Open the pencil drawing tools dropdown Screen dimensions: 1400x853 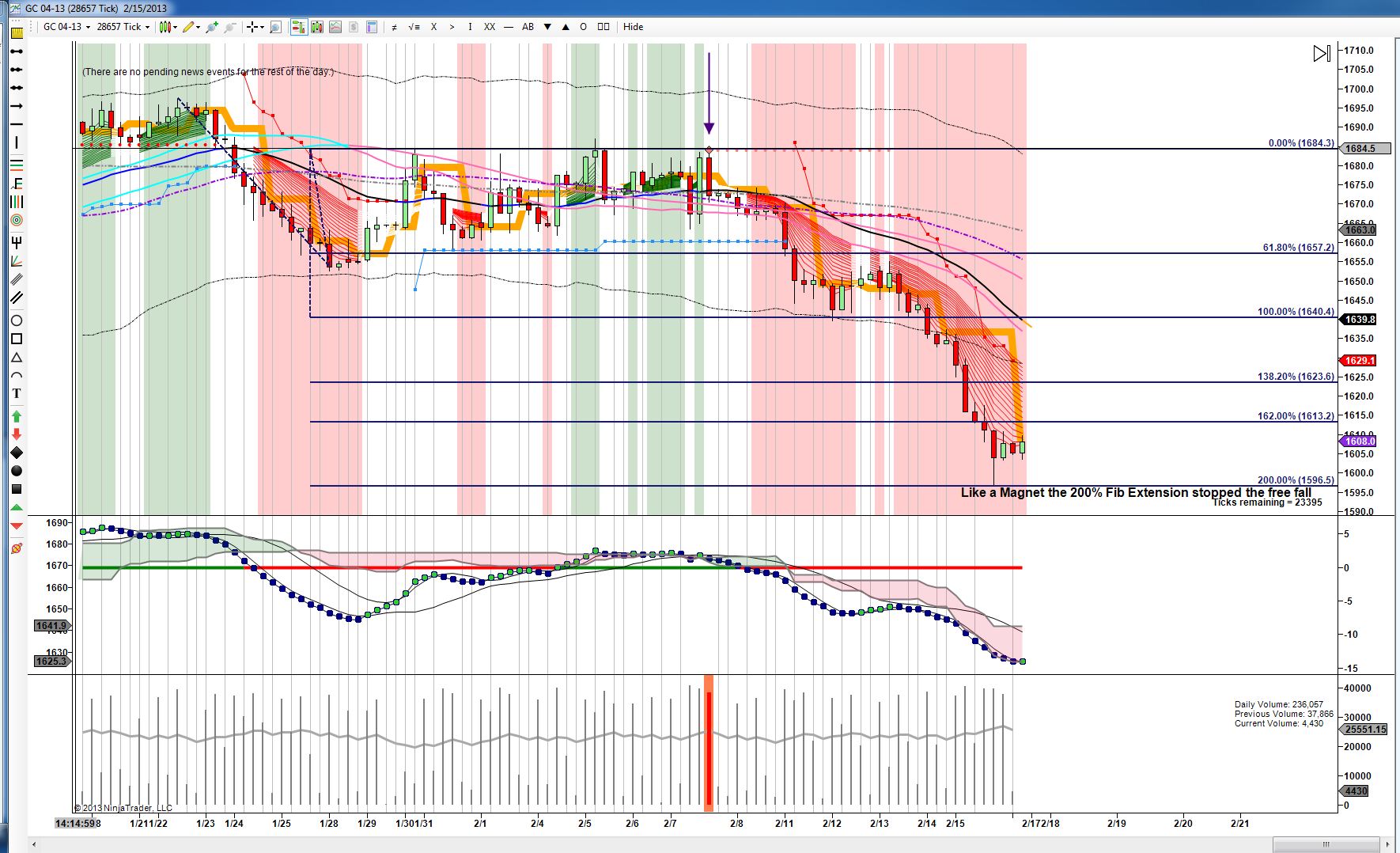tap(190, 27)
